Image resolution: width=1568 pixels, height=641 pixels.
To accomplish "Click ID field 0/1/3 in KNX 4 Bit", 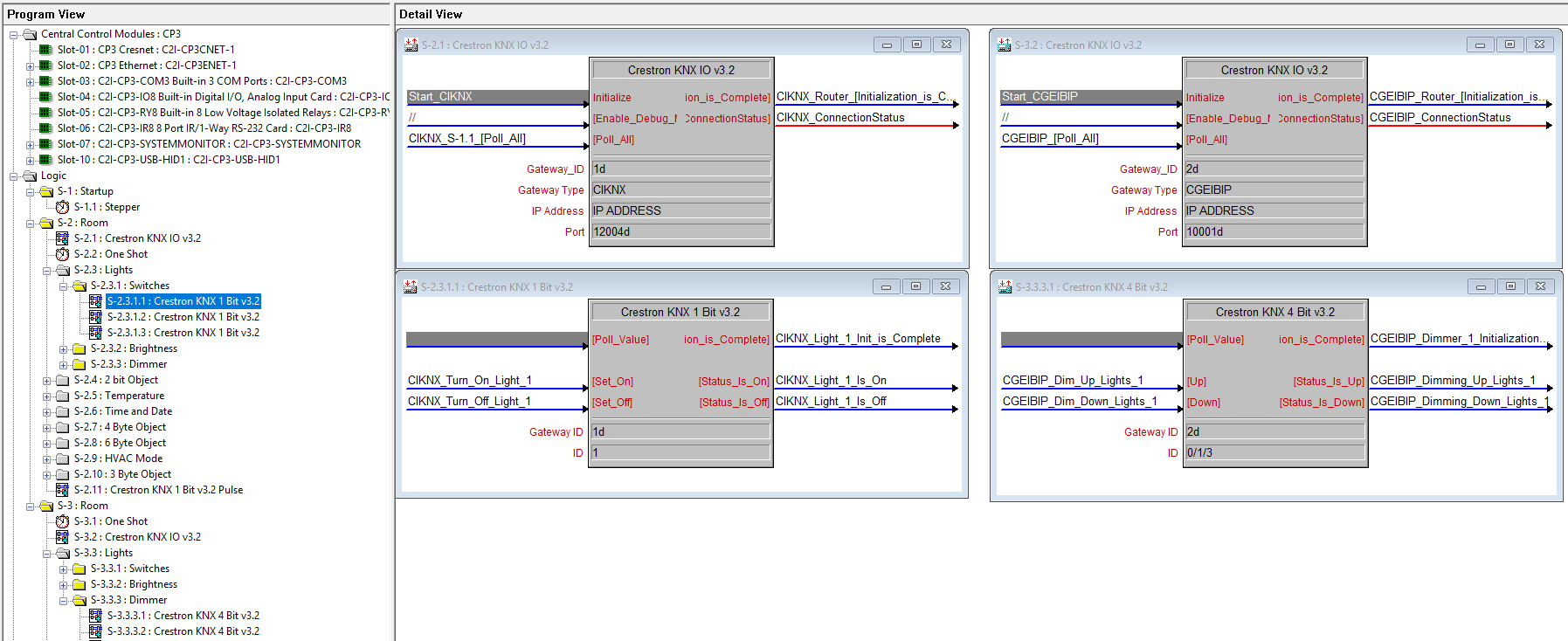I will [x=1274, y=452].
